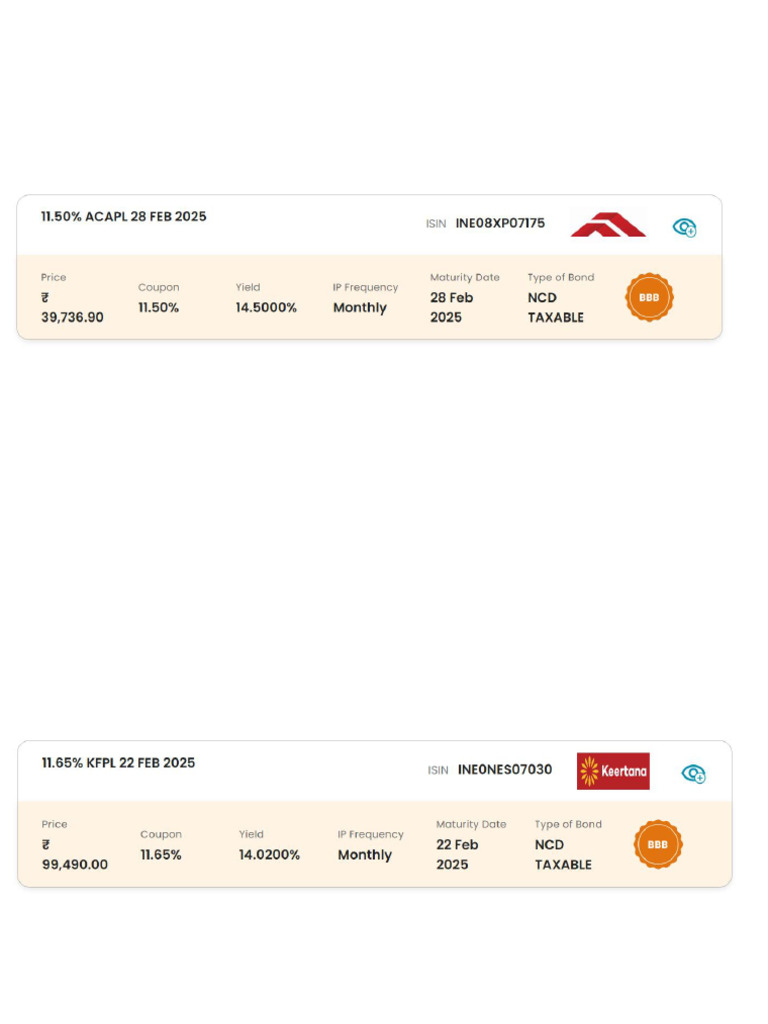768x1024 pixels.
Task: Click the red ACAPL company logo
Action: pos(608,225)
